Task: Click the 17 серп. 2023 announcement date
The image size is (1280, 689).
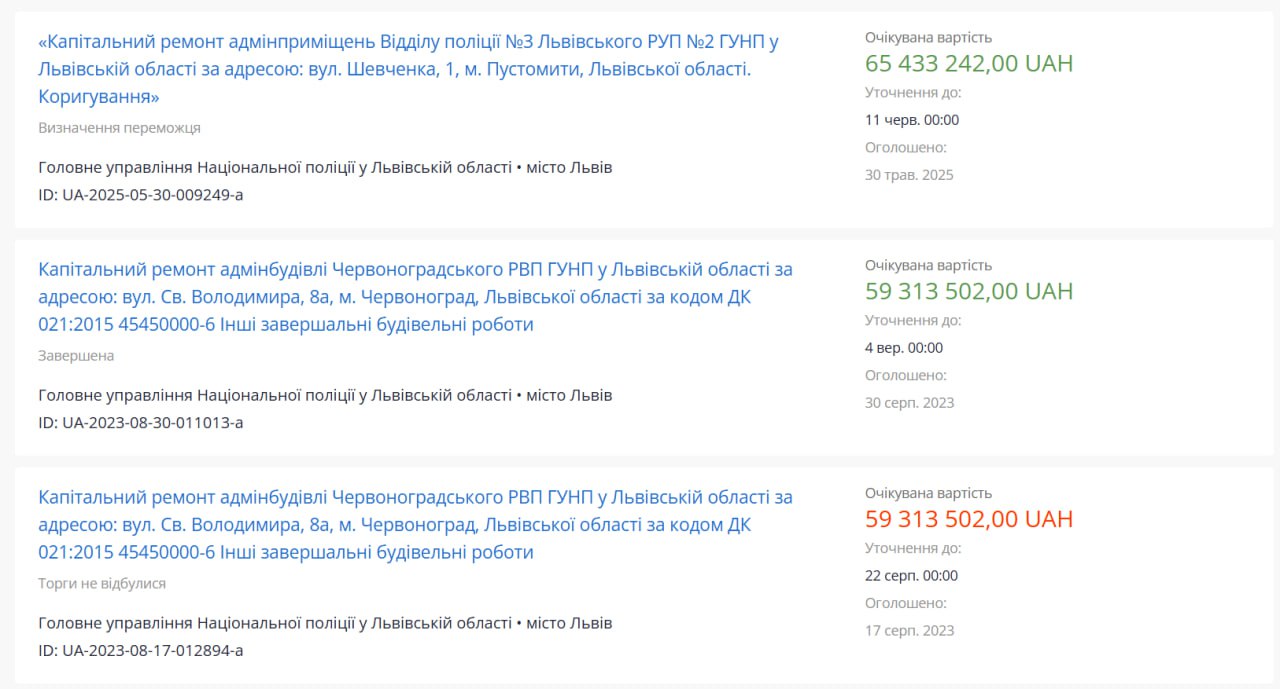Action: [910, 631]
